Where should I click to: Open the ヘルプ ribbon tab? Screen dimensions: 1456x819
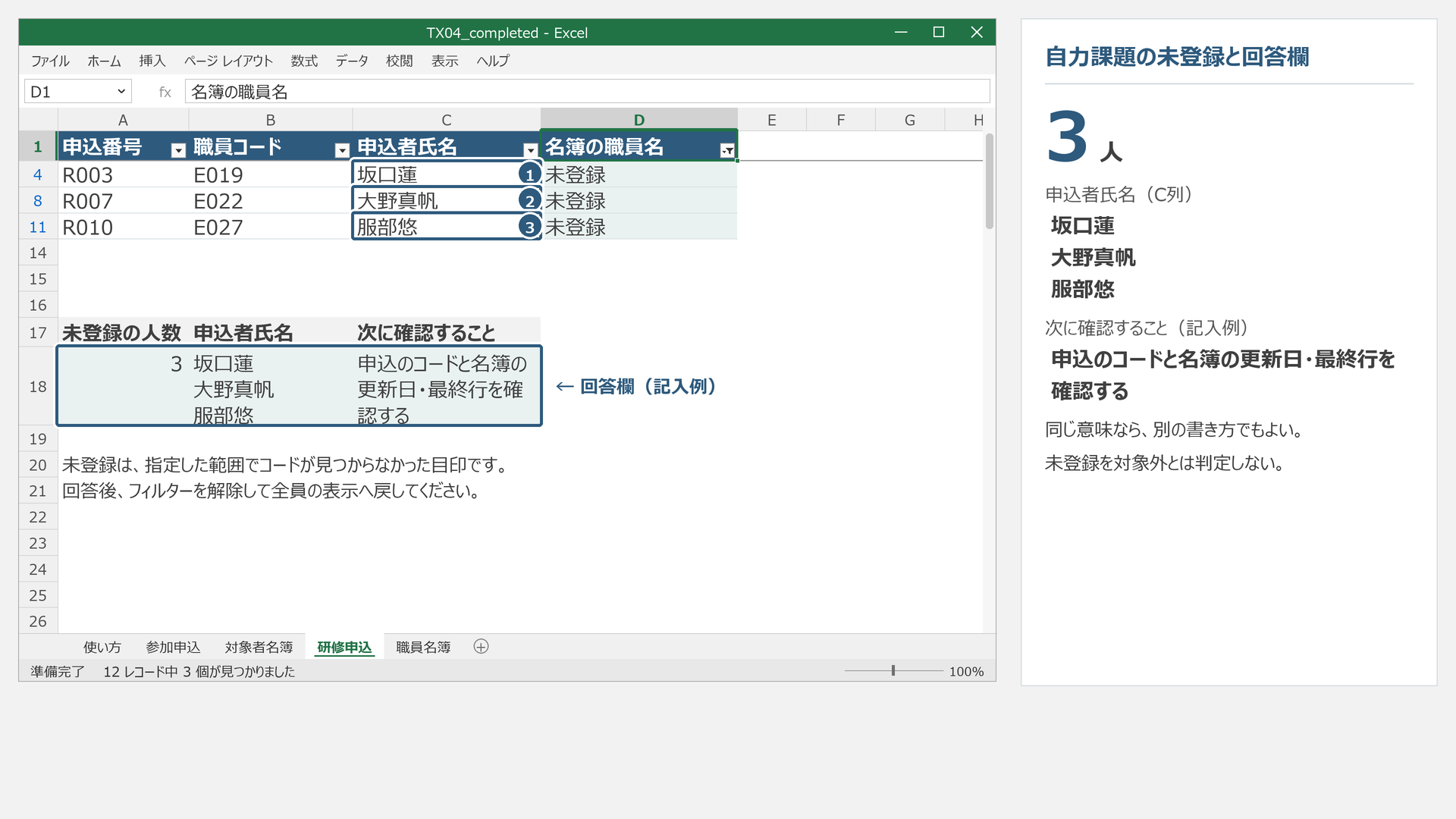click(493, 61)
